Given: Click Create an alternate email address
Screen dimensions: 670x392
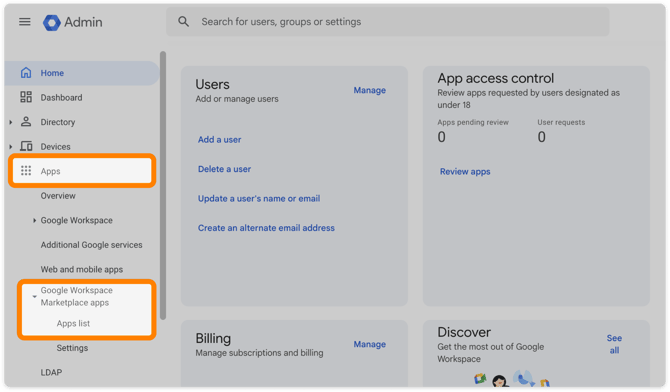Looking at the screenshot, I should coord(266,228).
